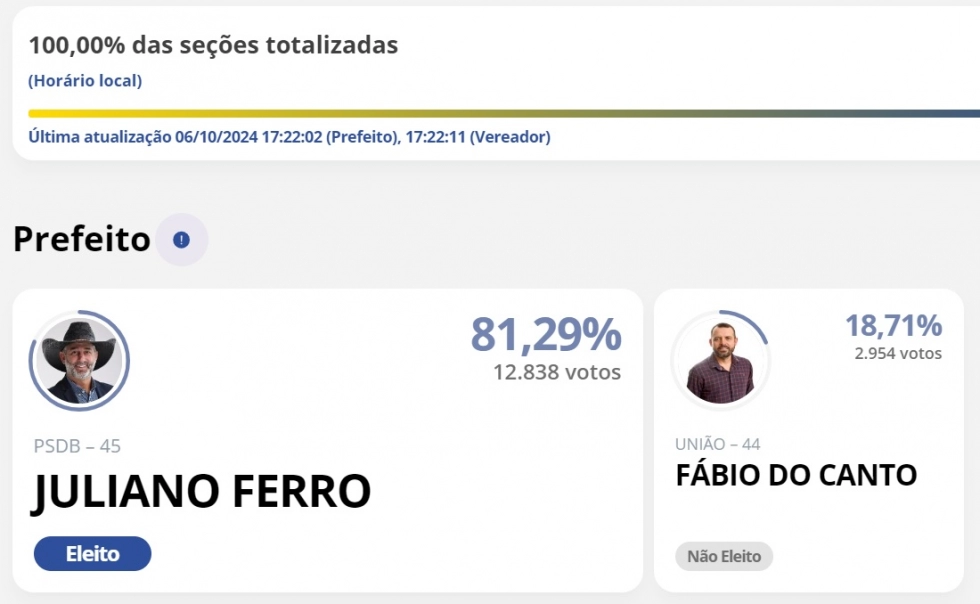
Task: Click the 2.954 votos count
Action: (898, 353)
